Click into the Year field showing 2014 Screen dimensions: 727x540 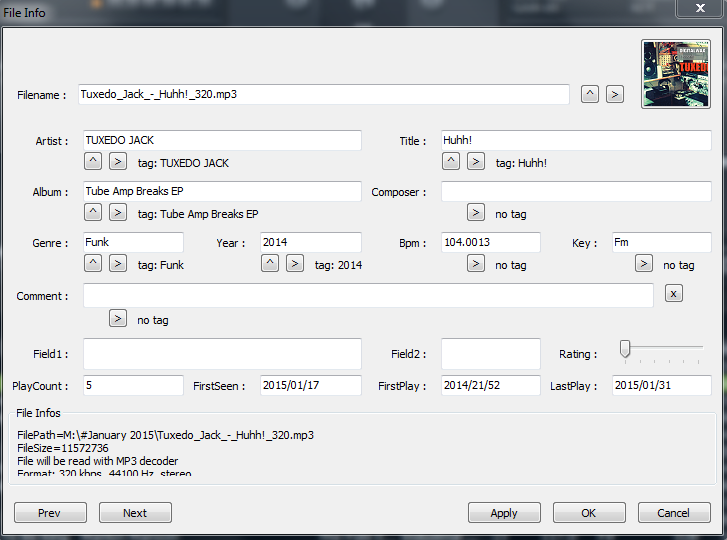(311, 242)
